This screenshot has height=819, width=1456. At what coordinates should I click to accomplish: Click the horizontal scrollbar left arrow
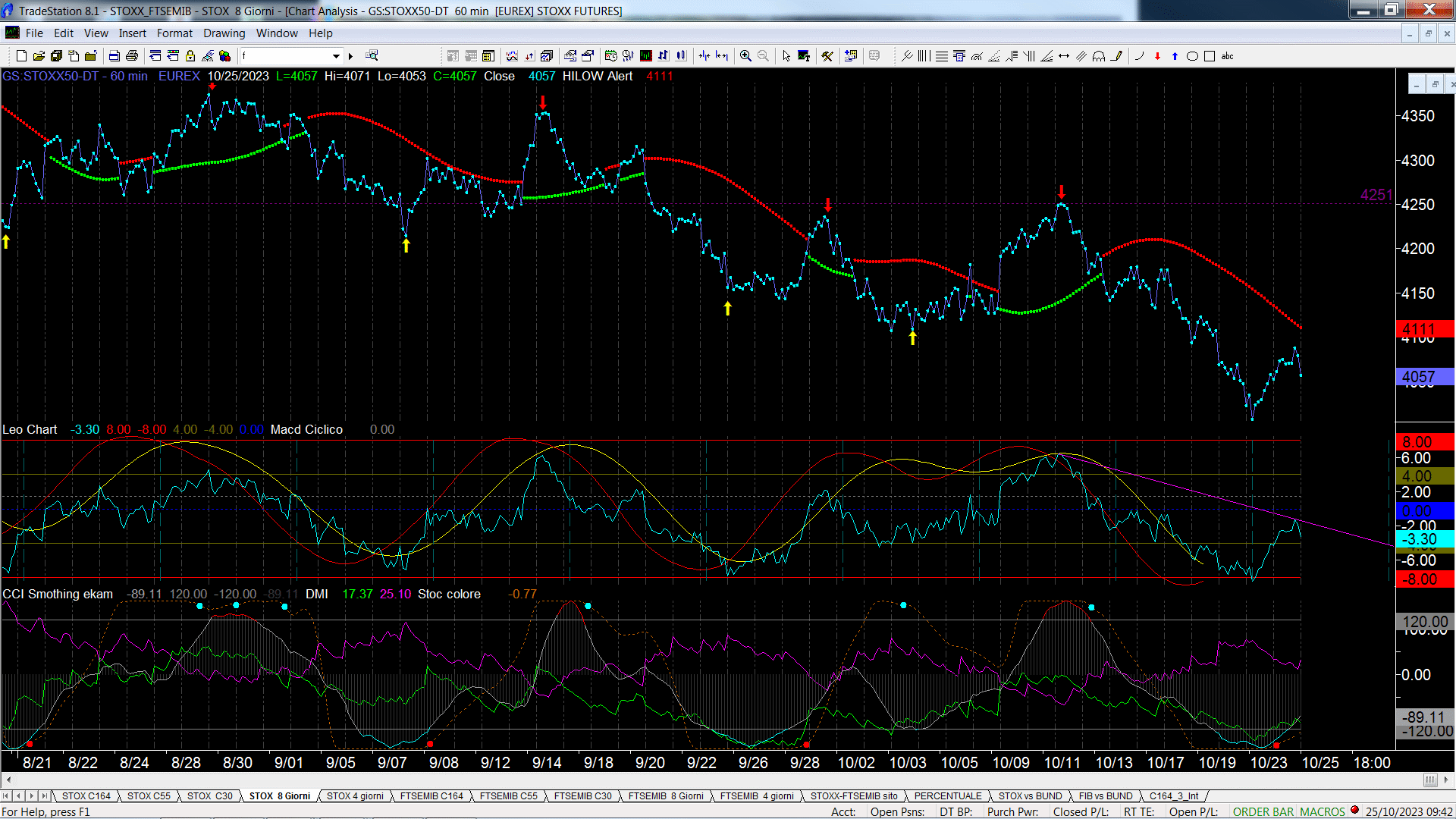click(8, 780)
